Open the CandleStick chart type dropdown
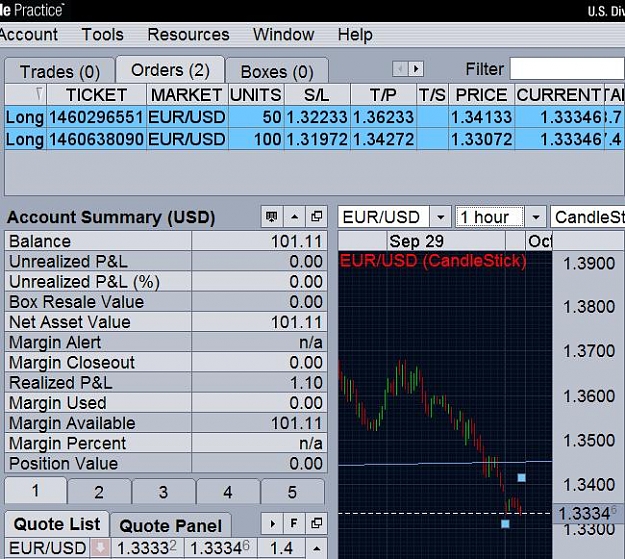 pos(588,217)
